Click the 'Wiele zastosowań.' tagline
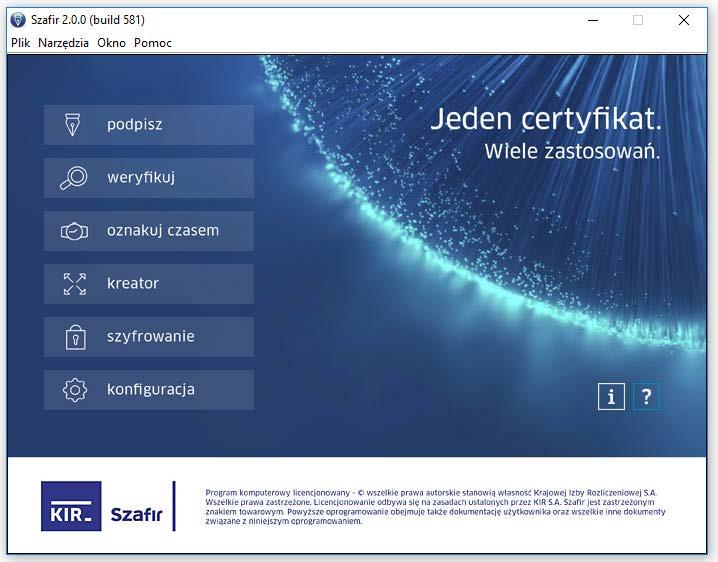The height and width of the screenshot is (562, 718). (x=572, y=152)
